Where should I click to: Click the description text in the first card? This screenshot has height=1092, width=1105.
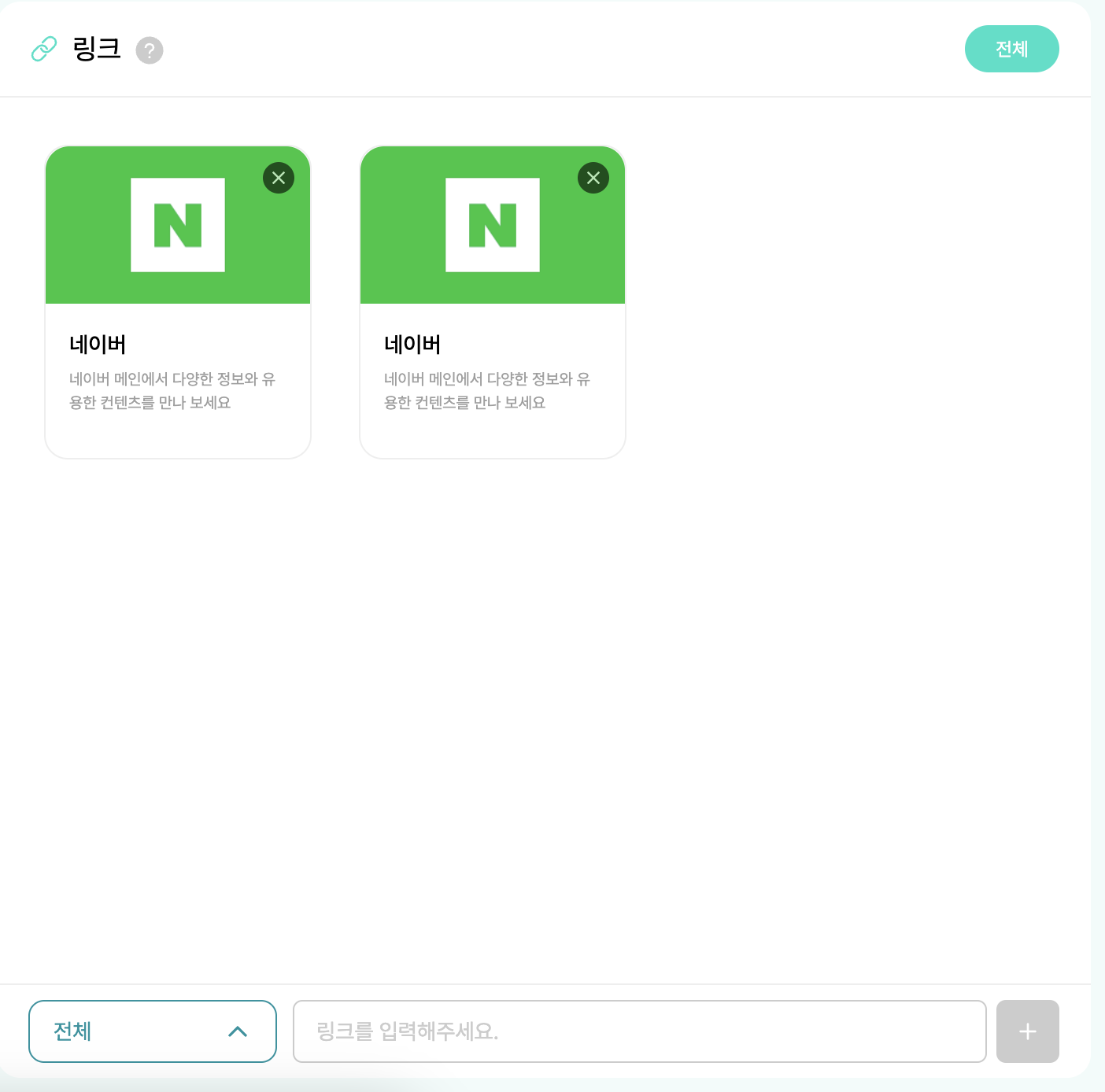pyautogui.click(x=172, y=391)
